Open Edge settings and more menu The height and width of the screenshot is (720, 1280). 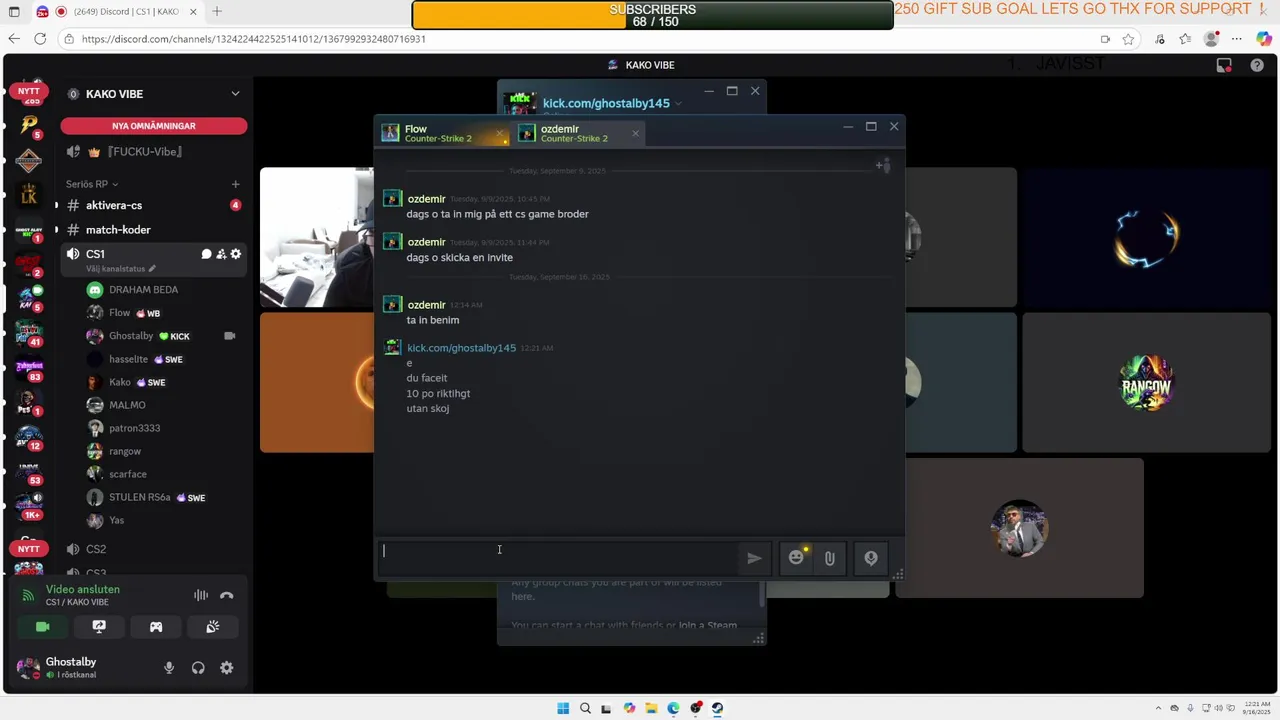pos(1237,39)
